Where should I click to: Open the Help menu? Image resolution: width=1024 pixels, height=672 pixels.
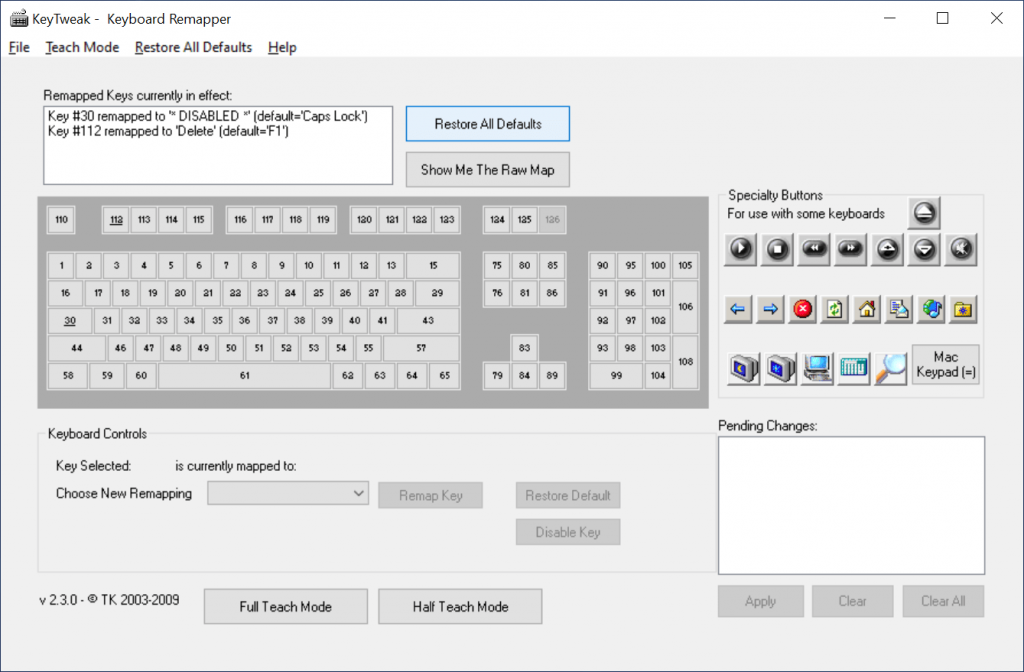(281, 47)
